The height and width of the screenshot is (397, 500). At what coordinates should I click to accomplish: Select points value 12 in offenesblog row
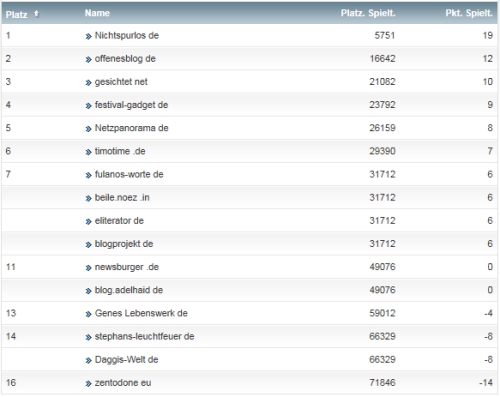click(x=488, y=59)
